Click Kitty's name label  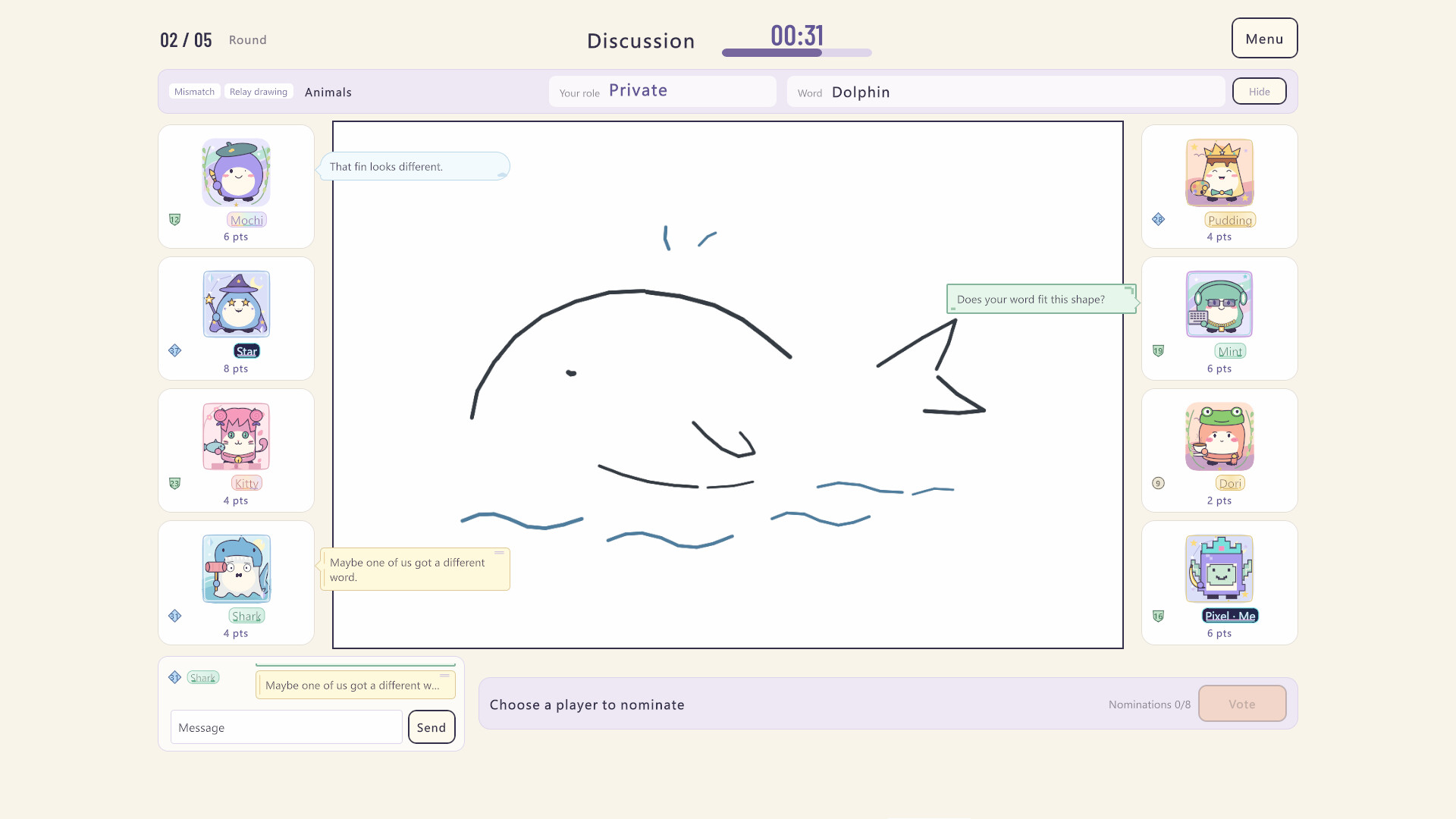tap(246, 483)
